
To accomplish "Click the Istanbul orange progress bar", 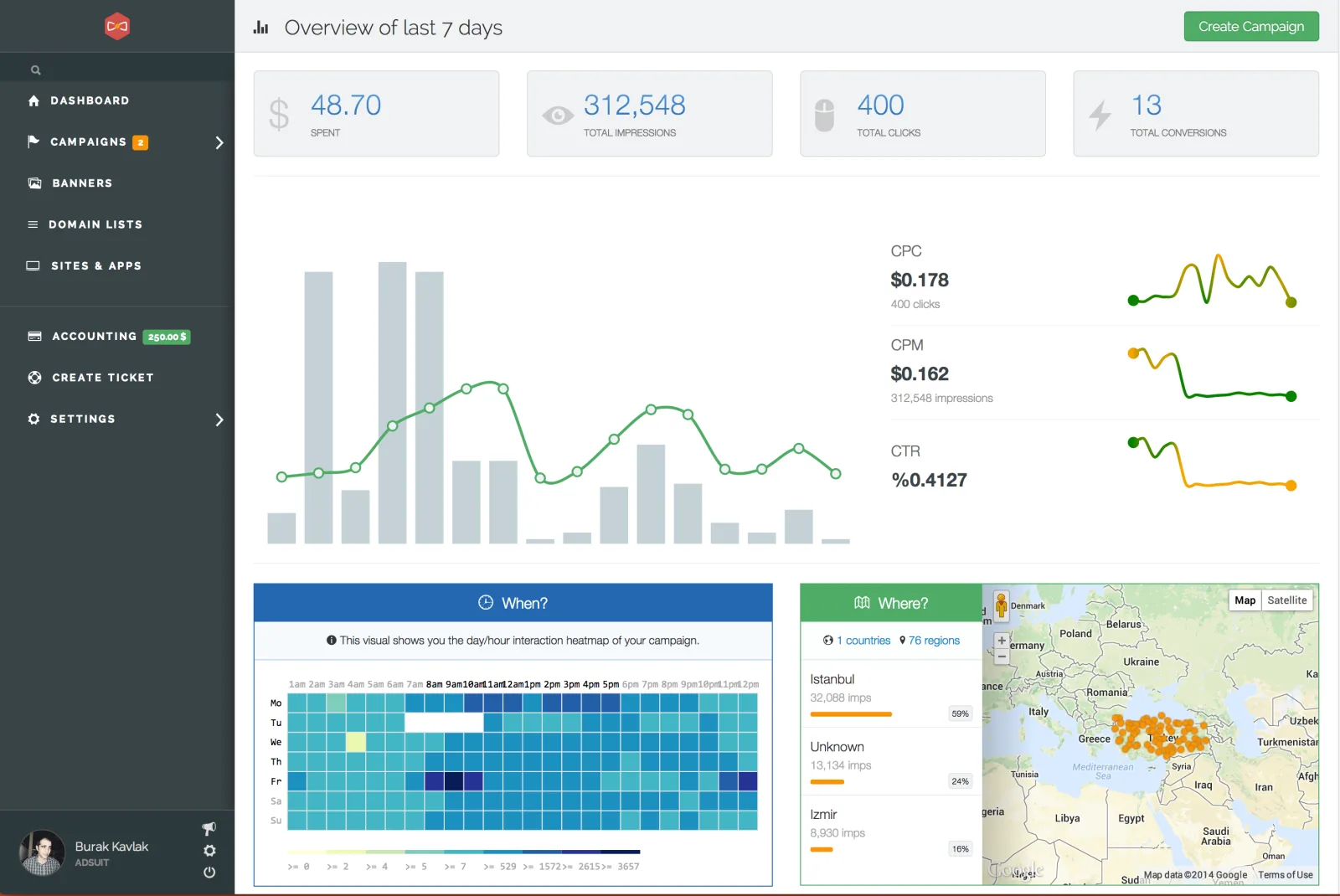I will point(851,714).
